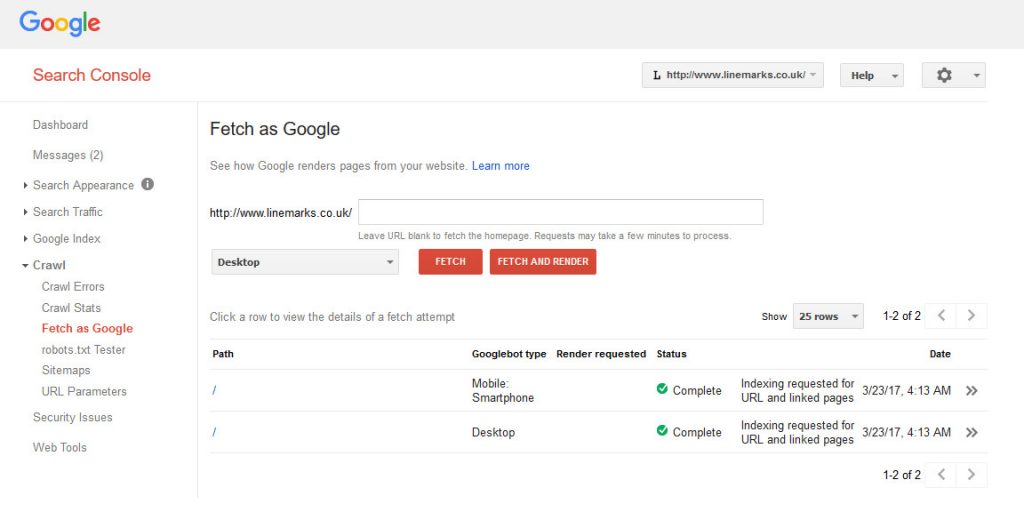Open Messages (2)
Screen dimensions: 1024x528
pyautogui.click(x=68, y=155)
